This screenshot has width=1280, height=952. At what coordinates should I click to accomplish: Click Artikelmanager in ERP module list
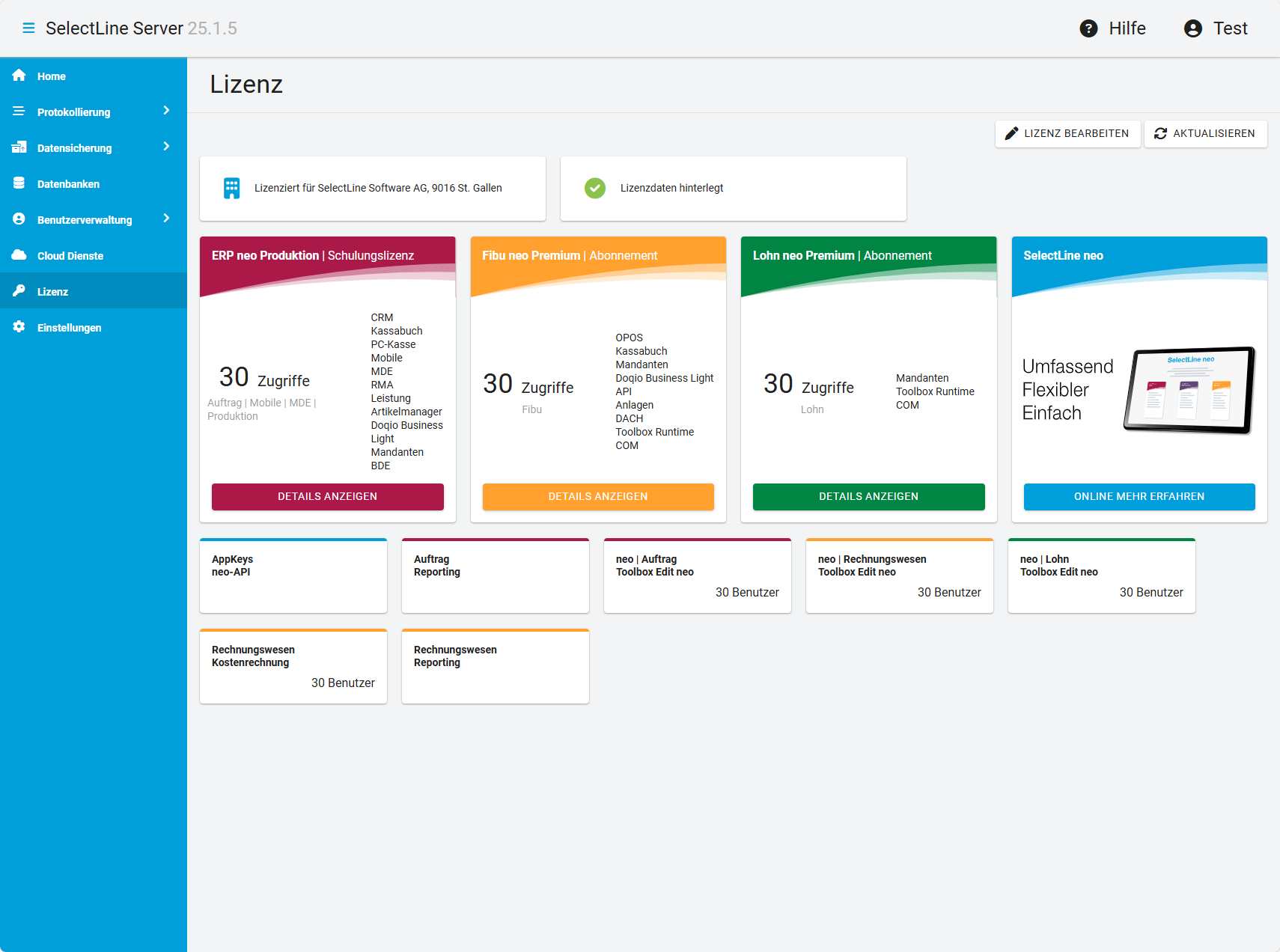coord(406,412)
